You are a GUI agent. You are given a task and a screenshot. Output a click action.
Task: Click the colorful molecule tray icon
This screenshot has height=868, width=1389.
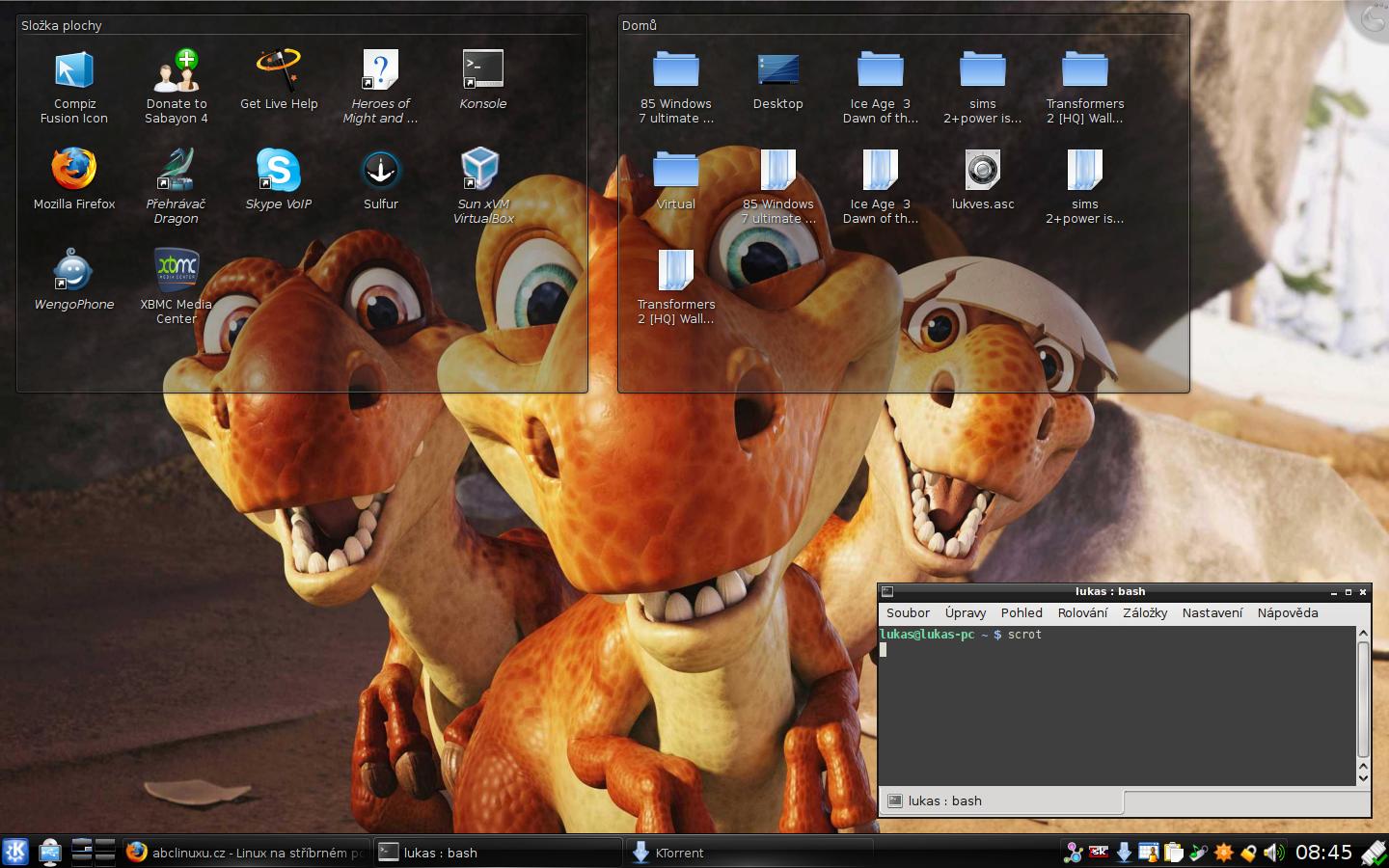[x=1074, y=852]
